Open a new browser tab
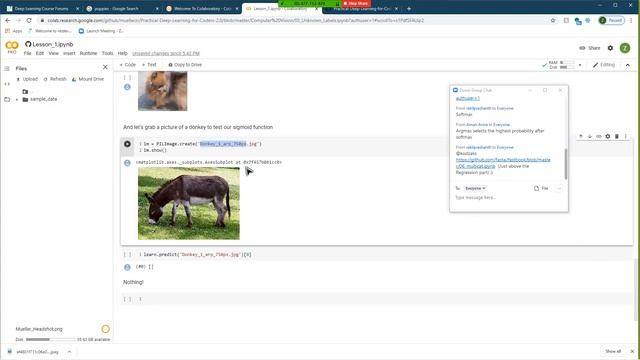 (409, 9)
